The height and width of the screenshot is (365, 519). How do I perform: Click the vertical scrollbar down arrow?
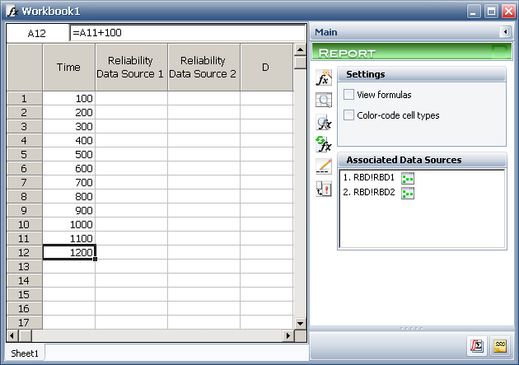point(300,323)
